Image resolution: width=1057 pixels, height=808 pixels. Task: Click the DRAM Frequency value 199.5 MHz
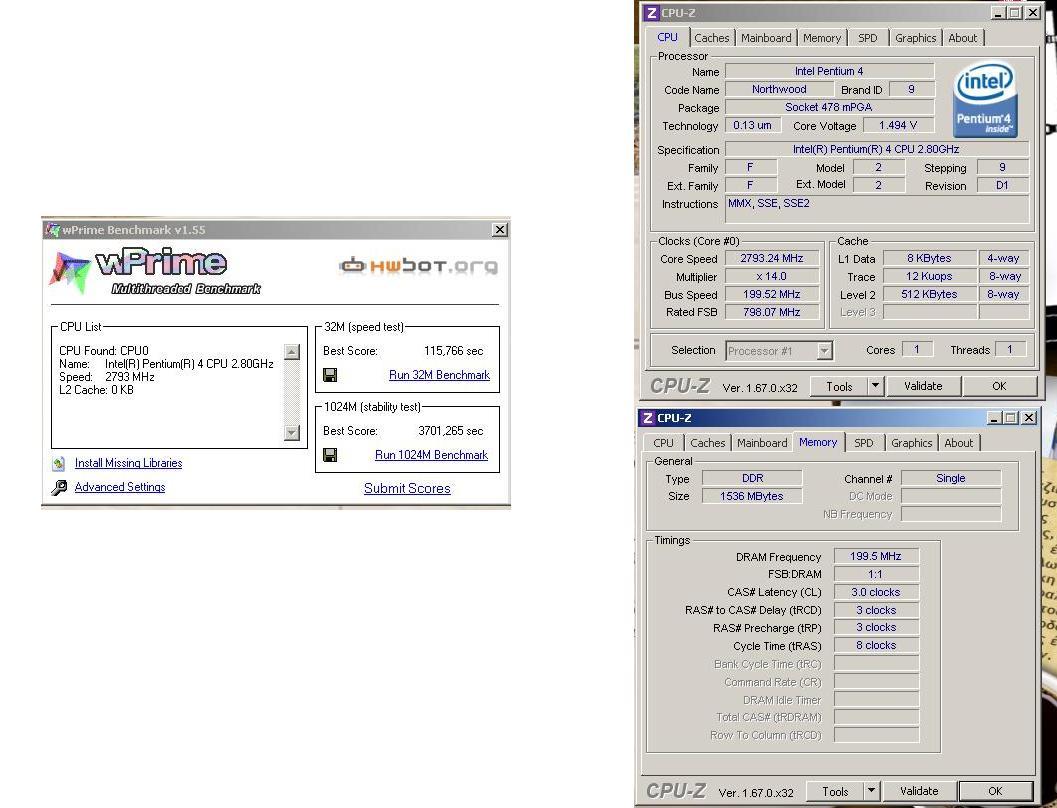click(876, 556)
